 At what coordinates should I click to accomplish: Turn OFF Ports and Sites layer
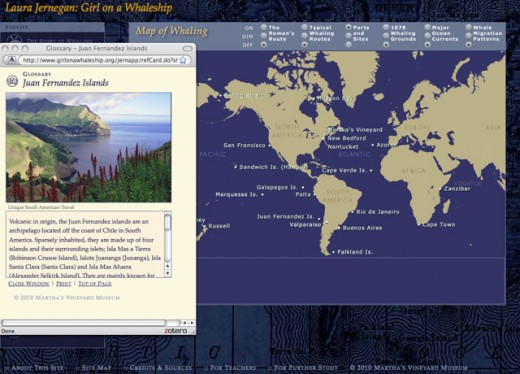tap(348, 45)
